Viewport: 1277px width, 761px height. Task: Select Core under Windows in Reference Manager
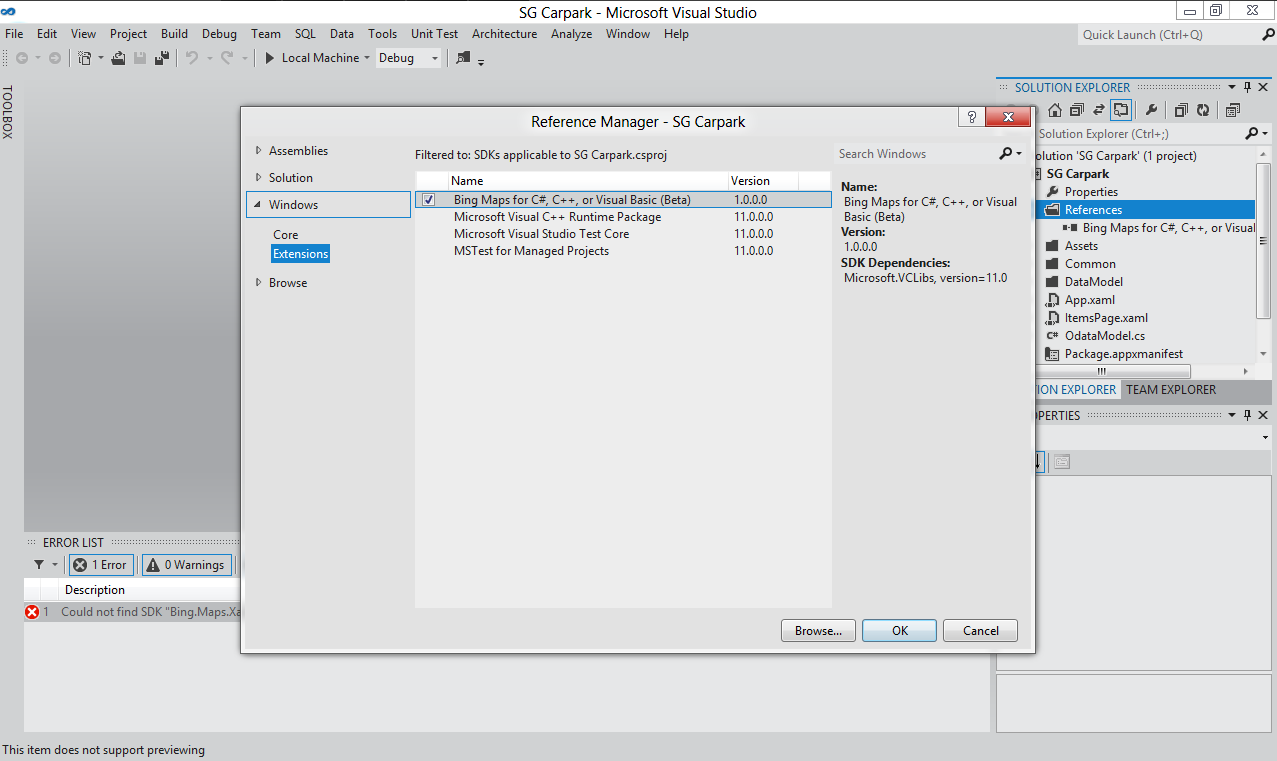click(x=286, y=235)
